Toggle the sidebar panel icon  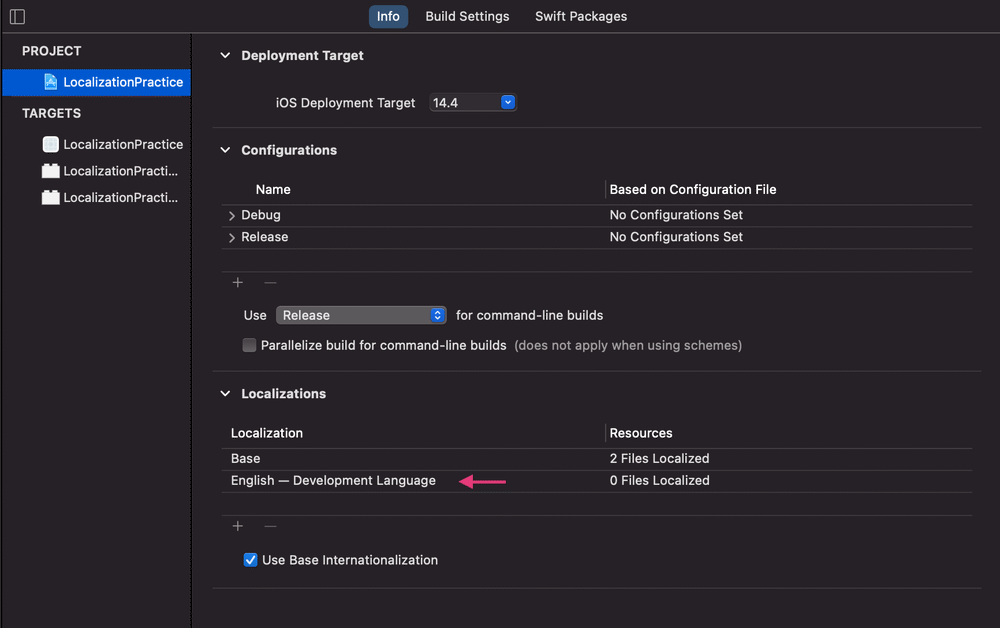[x=17, y=16]
